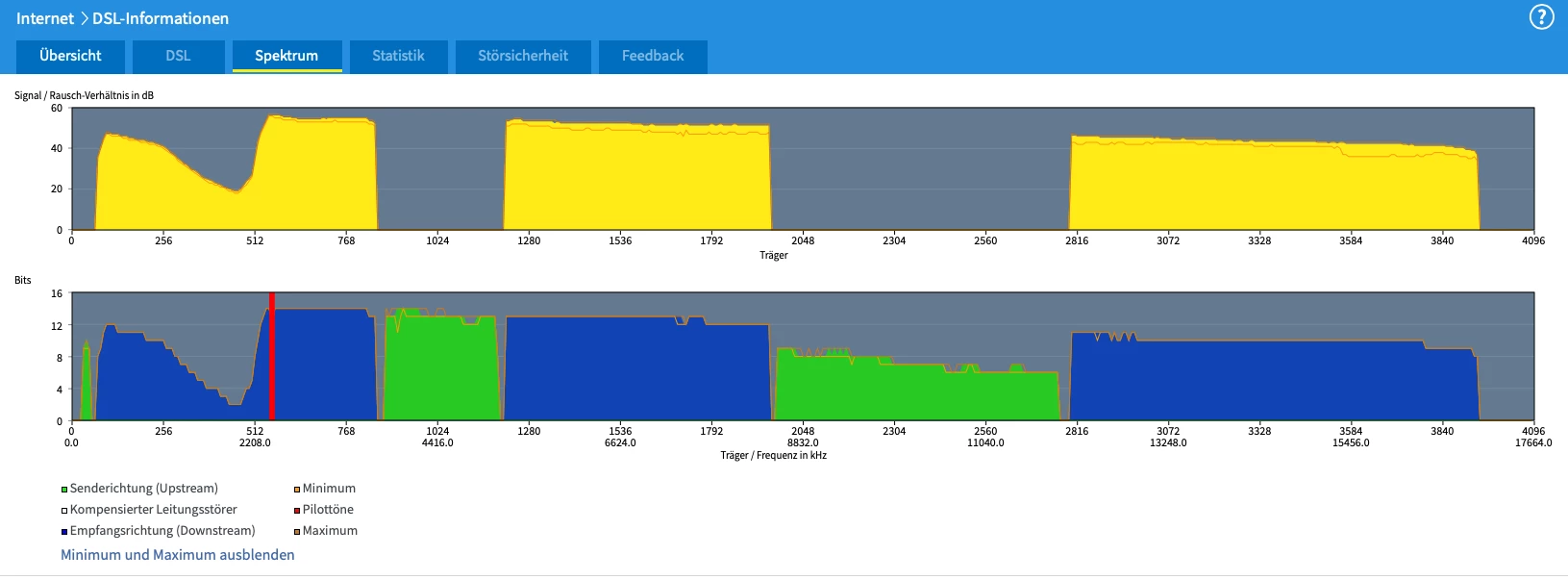Select the Spektrum tab
Viewport: 1568px width, 580px height.
(286, 56)
